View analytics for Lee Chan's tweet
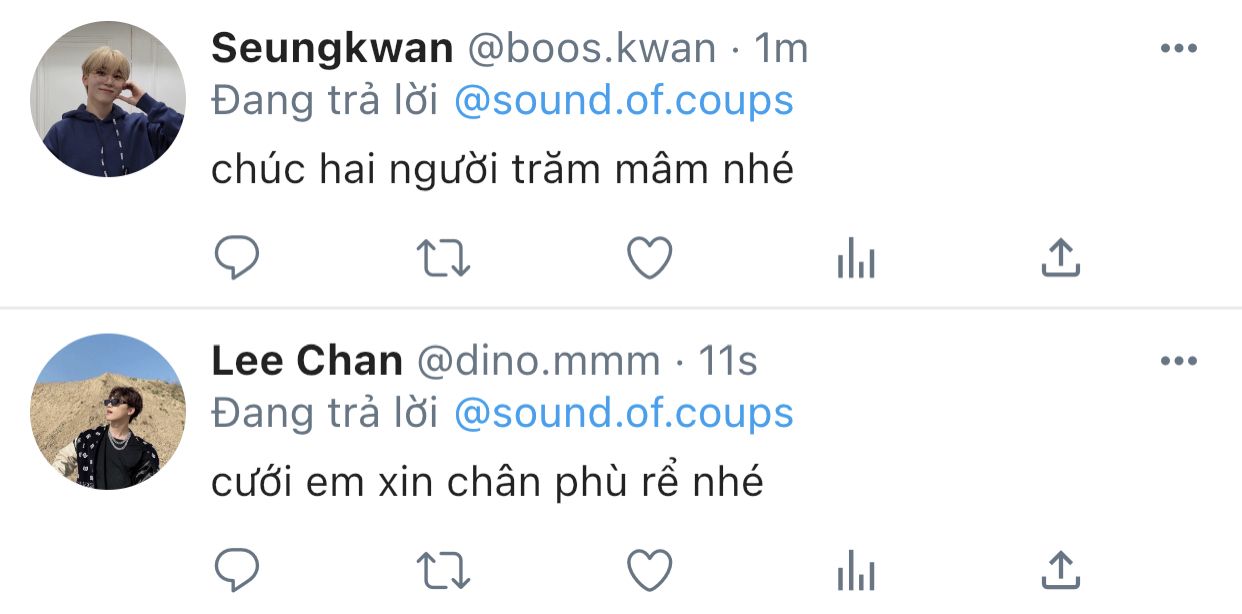1242x614 pixels. [855, 572]
